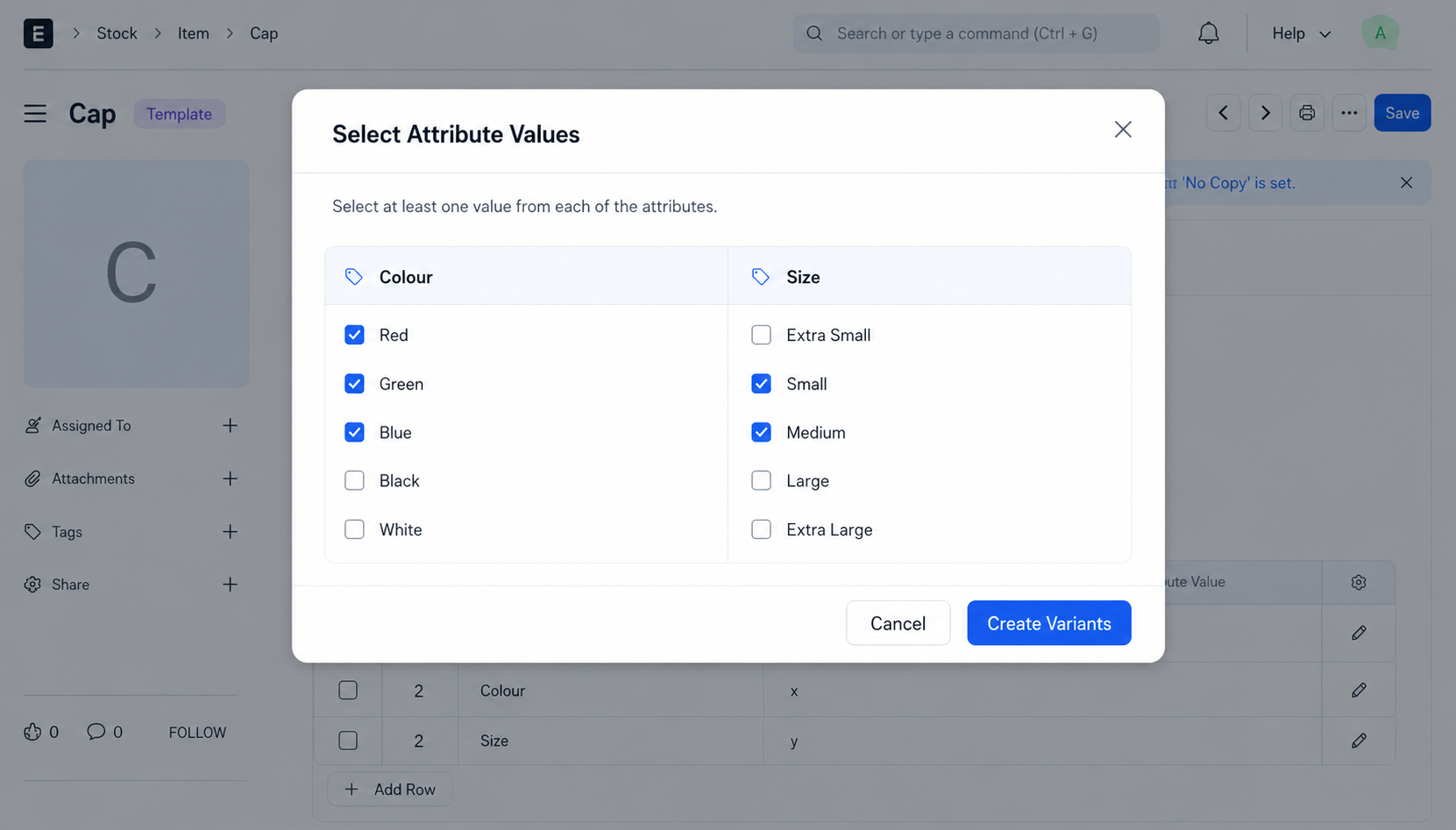
Task: Uncheck the Blue colour checkbox
Action: (x=354, y=432)
